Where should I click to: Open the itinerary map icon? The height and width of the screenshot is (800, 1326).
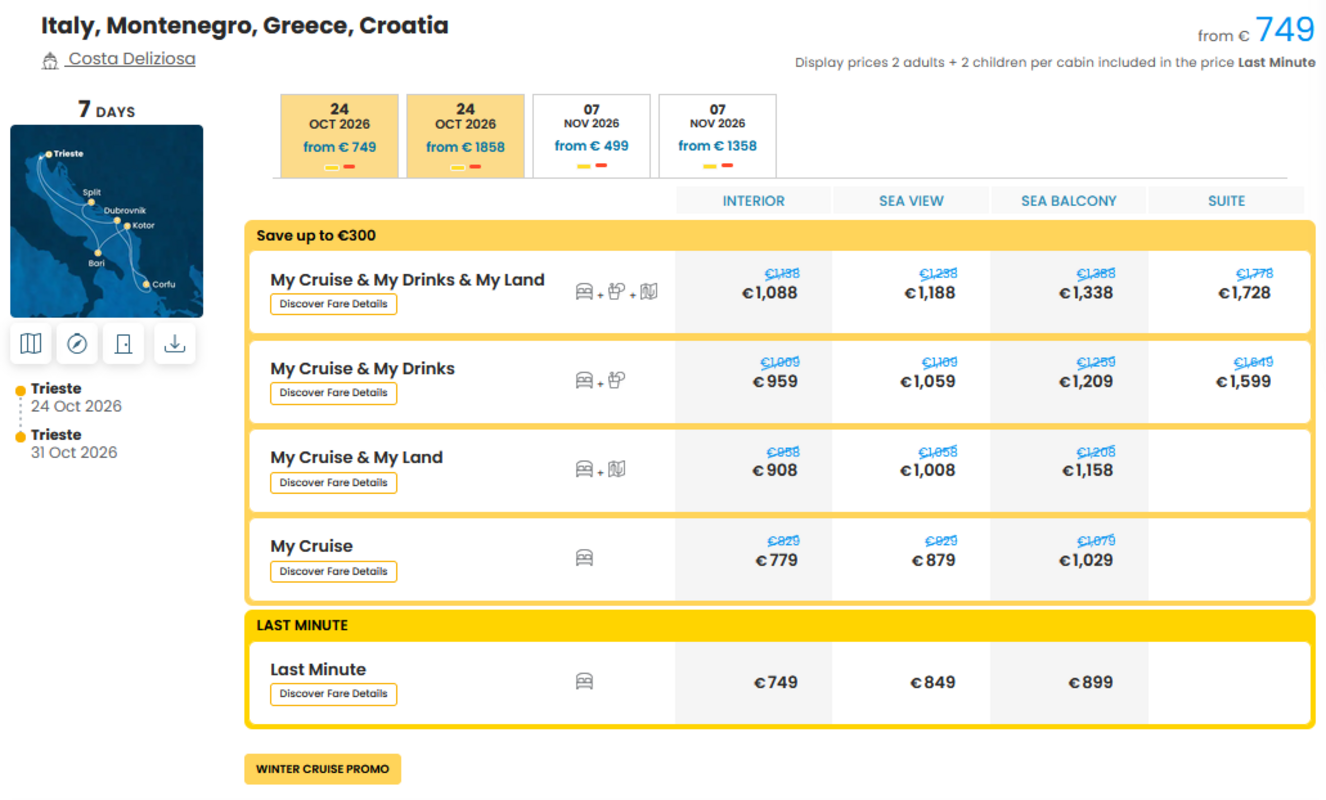31,344
